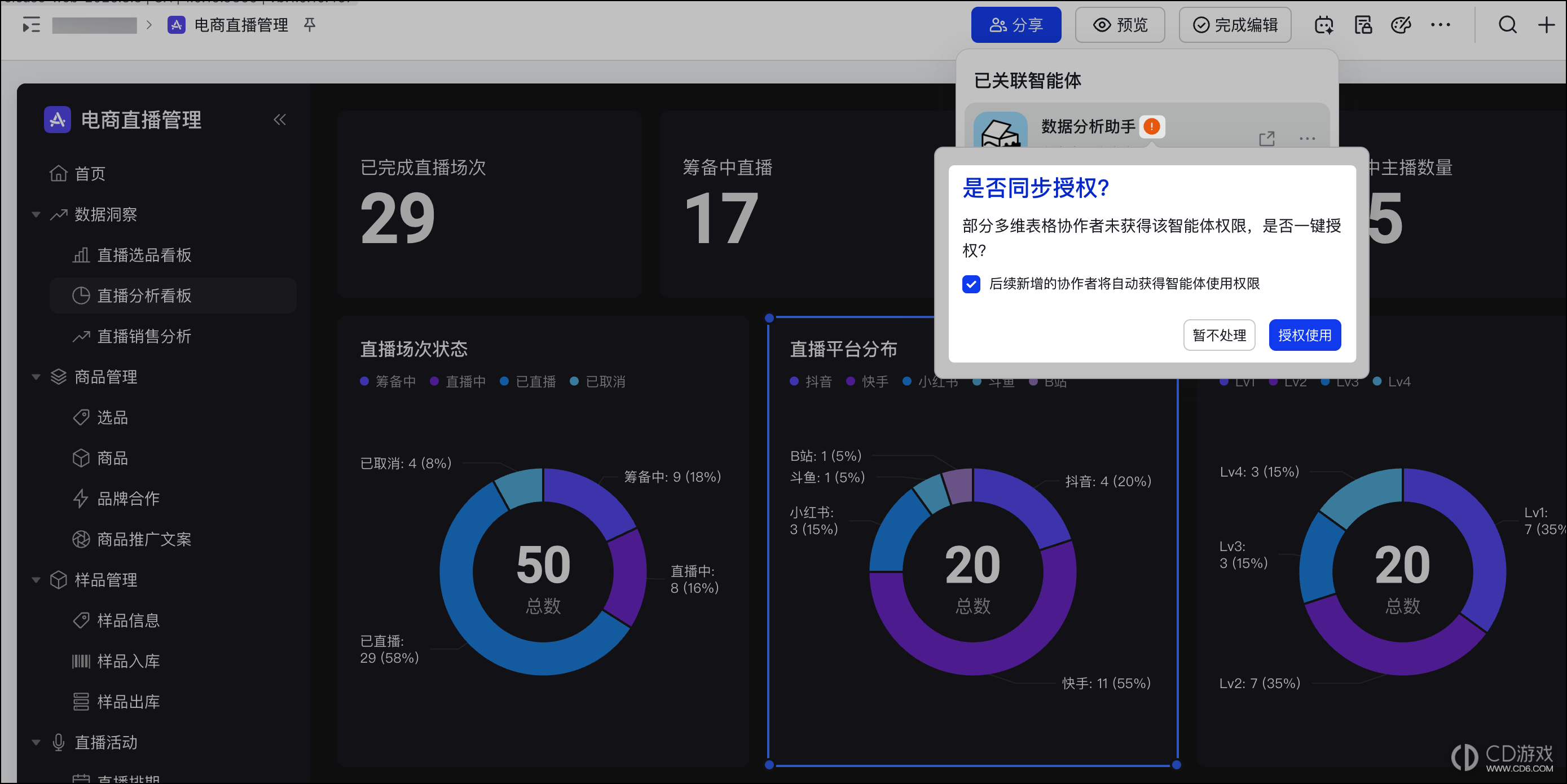This screenshot has height=784, width=1567.
Task: Open the theme palette icon
Action: click(1401, 25)
